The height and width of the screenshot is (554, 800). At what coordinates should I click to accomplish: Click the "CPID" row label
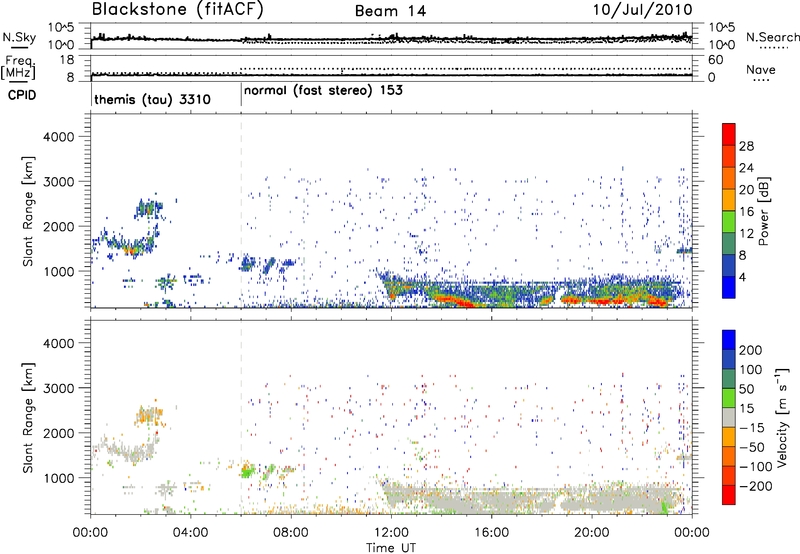22,95
